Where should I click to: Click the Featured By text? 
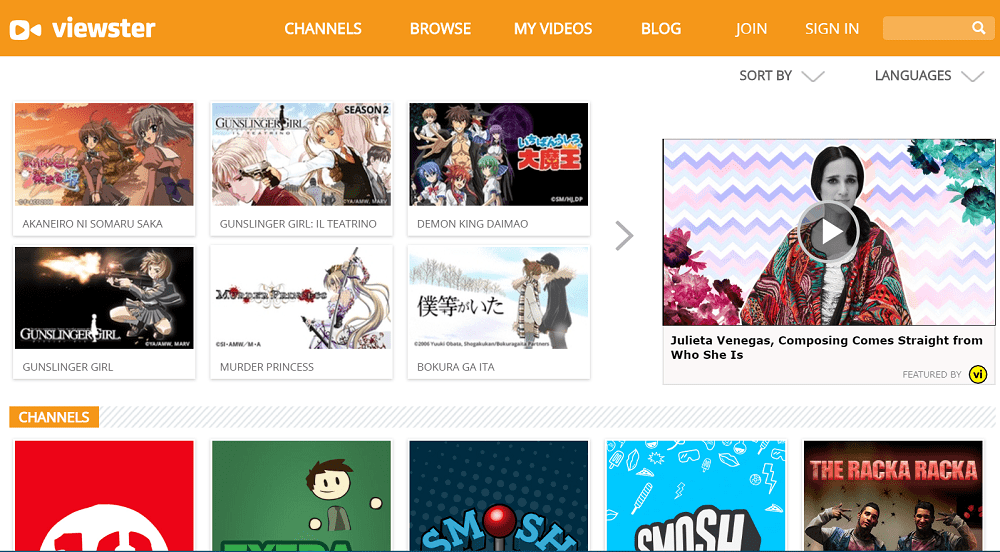931,375
